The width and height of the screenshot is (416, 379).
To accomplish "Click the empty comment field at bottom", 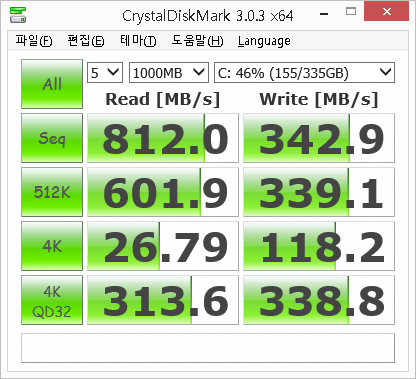I will [x=208, y=348].
